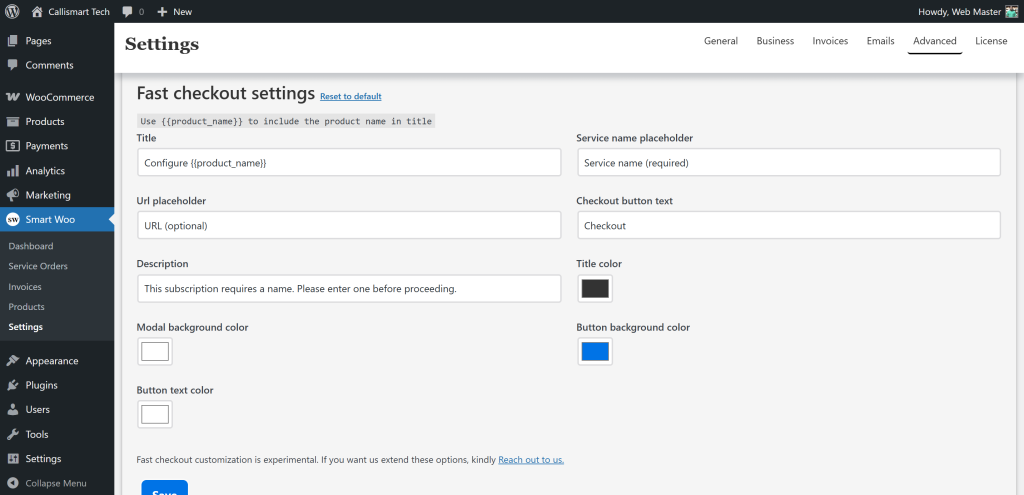This screenshot has width=1024, height=495.
Task: Click the Comments sidebar icon
Action: pyautogui.click(x=12, y=65)
